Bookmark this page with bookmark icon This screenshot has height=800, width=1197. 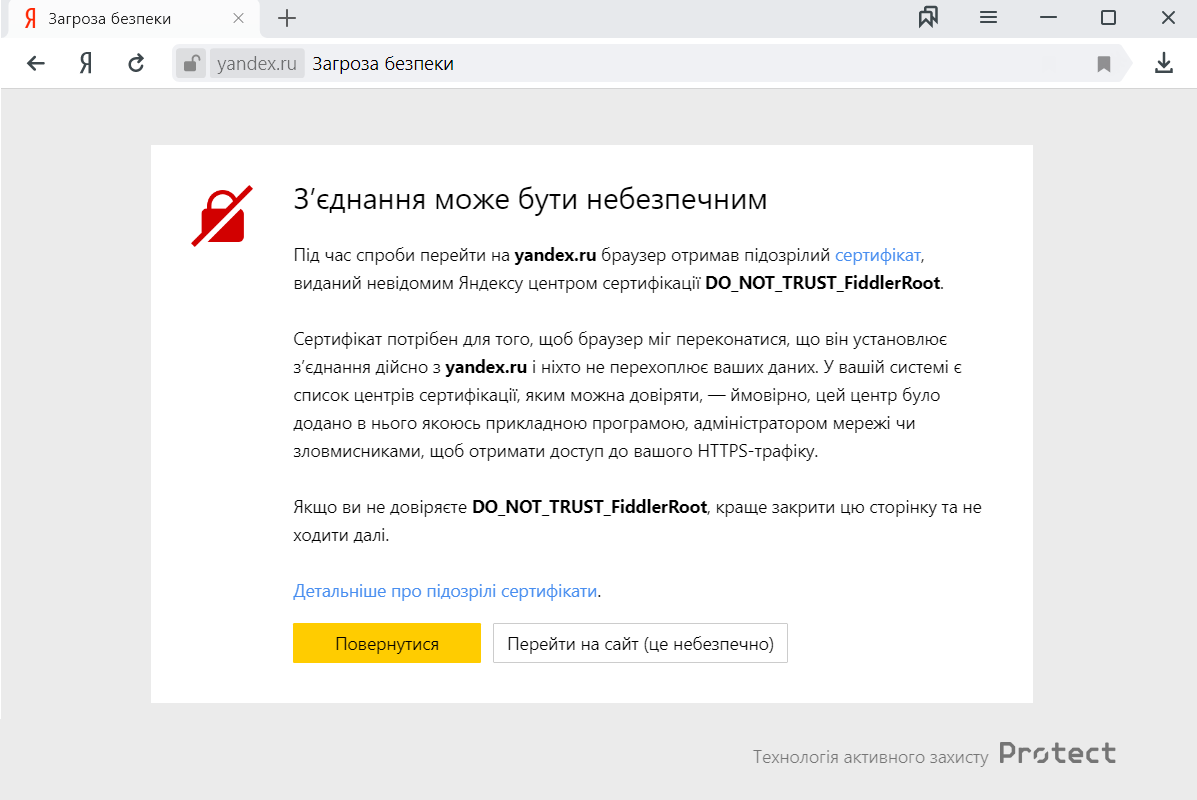point(1104,64)
